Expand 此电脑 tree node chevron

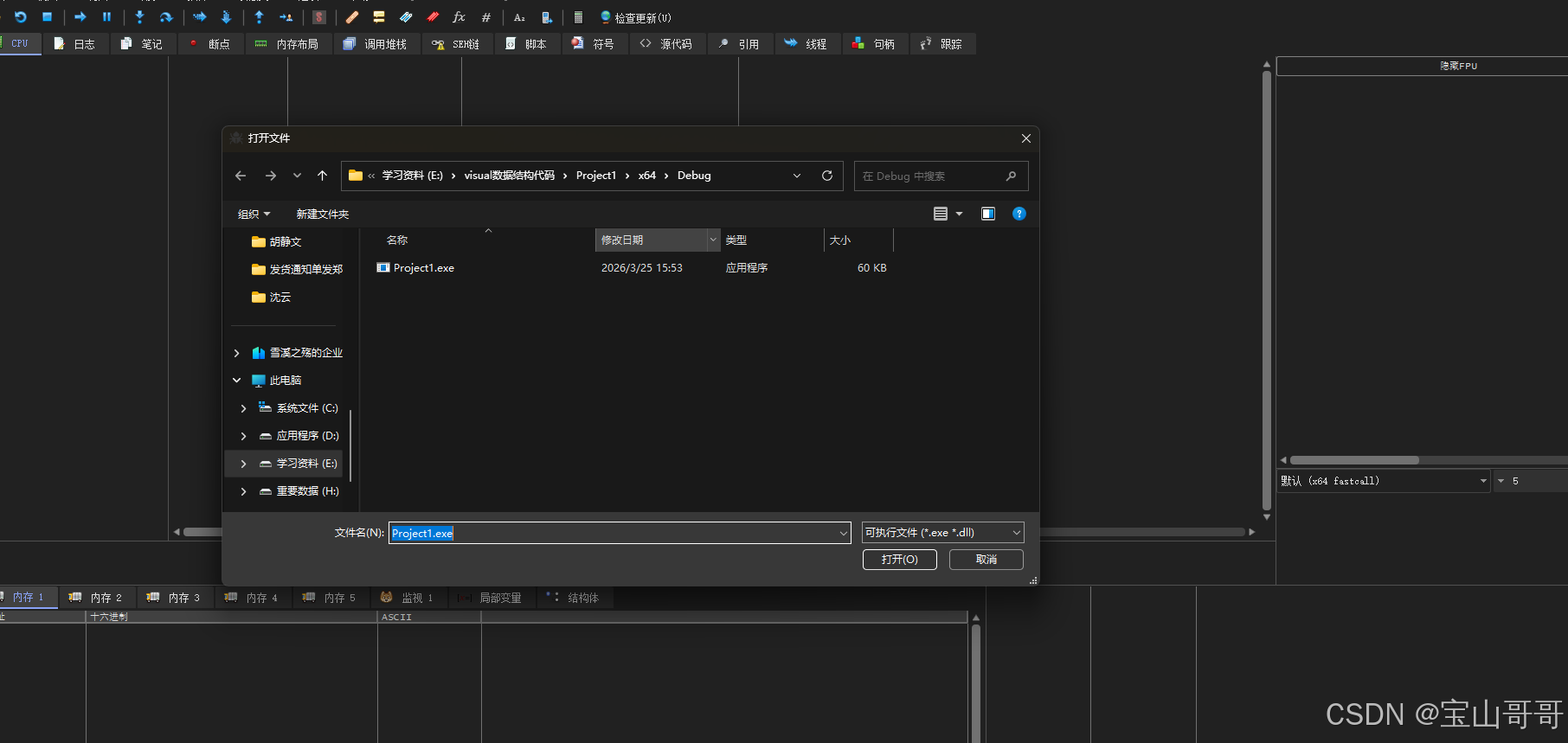tap(237, 381)
